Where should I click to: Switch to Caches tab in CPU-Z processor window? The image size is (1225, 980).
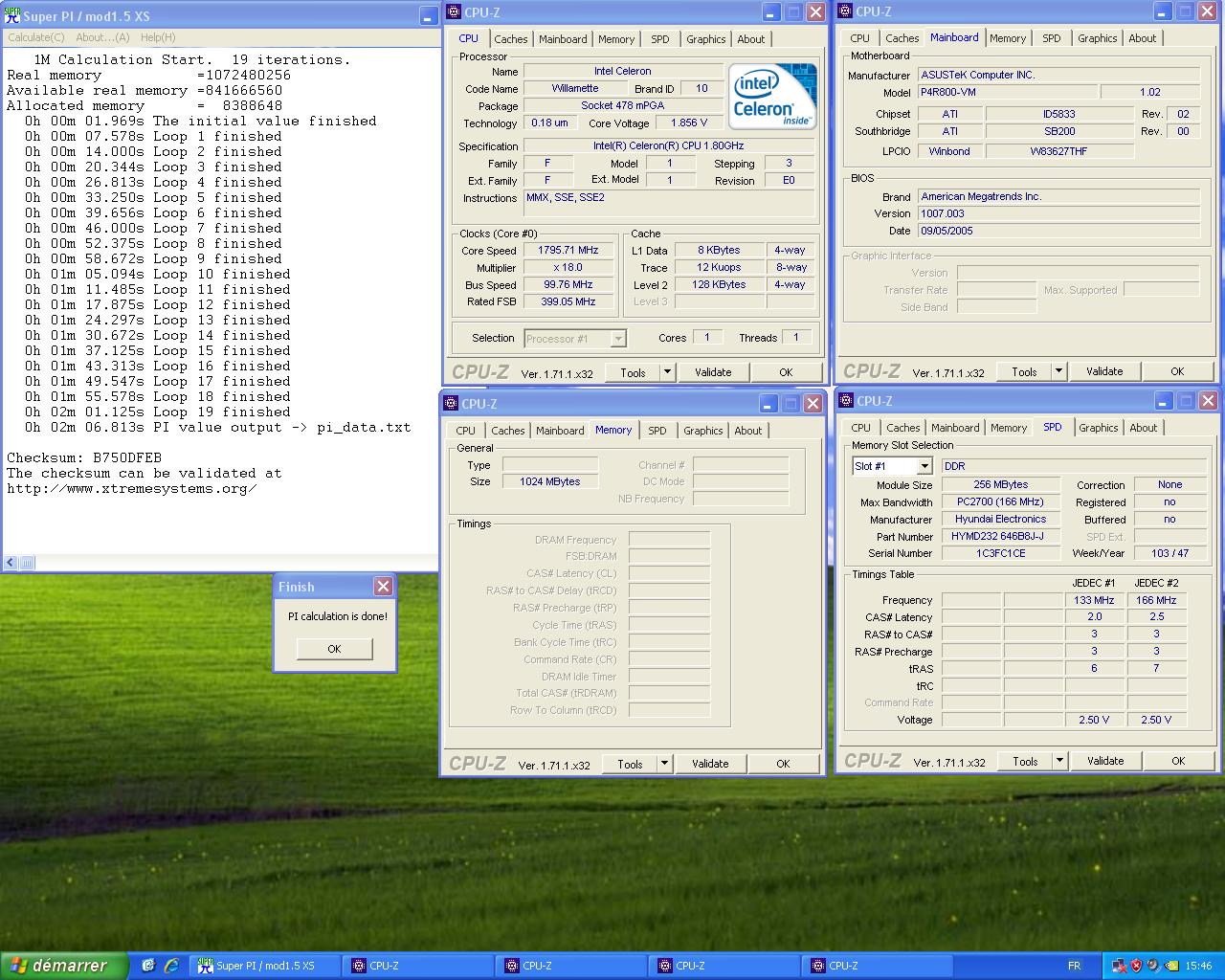tap(510, 39)
